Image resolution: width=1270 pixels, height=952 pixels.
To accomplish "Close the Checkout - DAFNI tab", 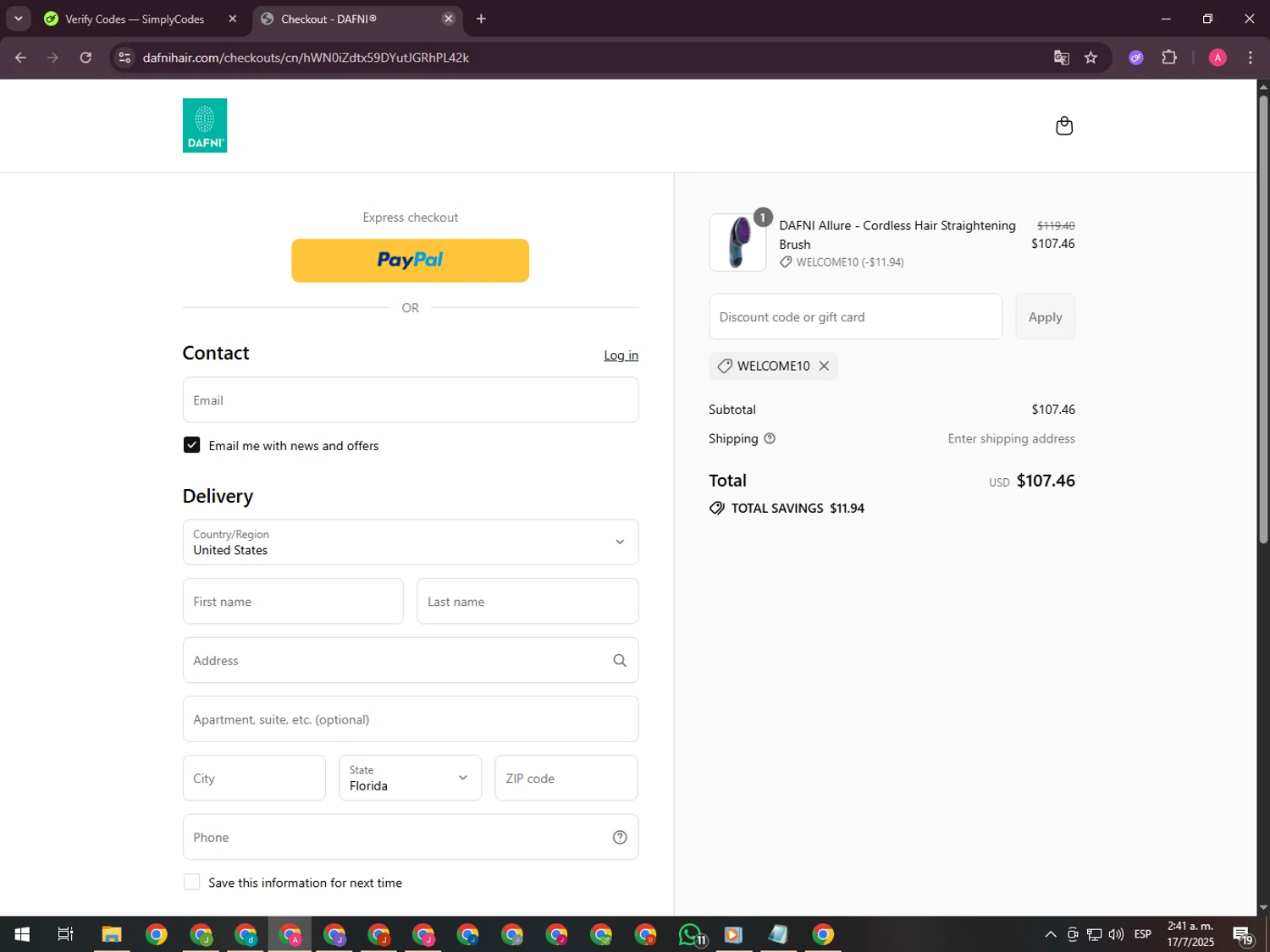I will [449, 19].
